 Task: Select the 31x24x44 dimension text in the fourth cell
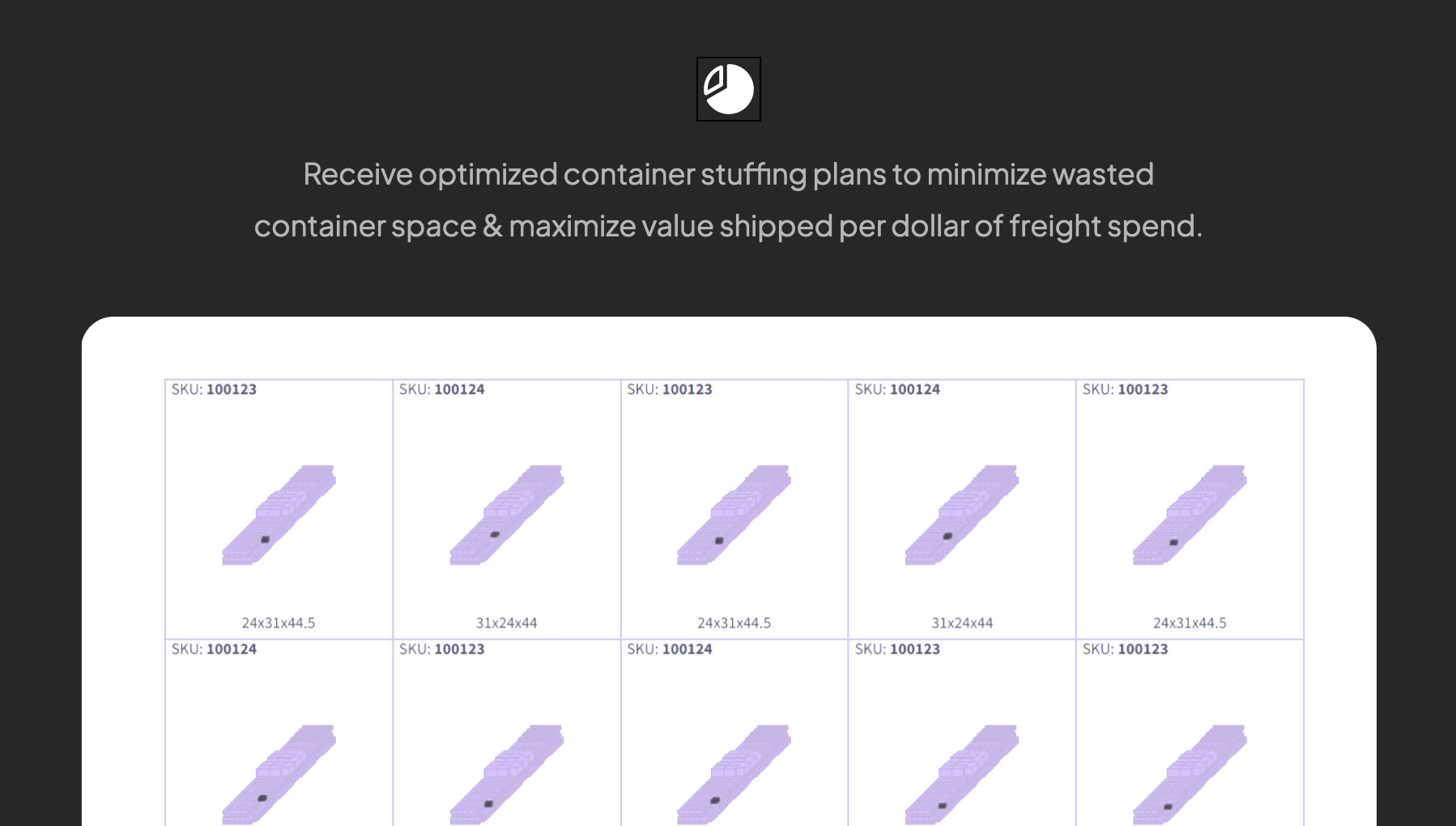(x=962, y=623)
